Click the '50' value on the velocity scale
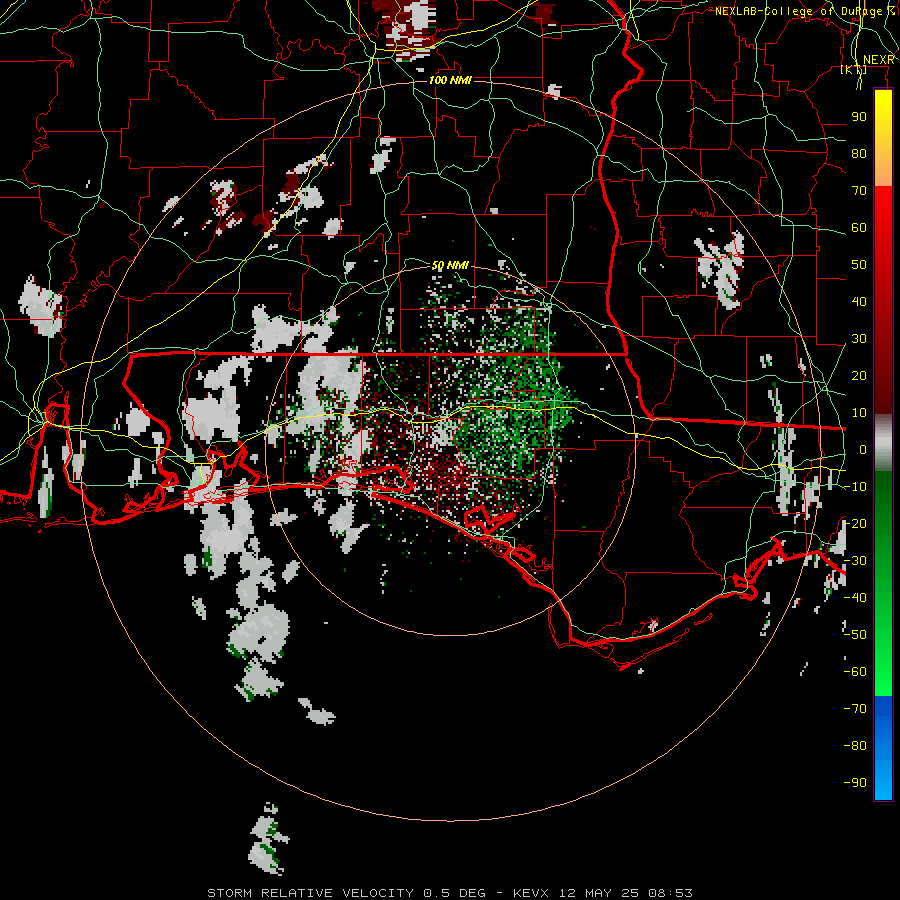900x900 pixels. point(859,265)
